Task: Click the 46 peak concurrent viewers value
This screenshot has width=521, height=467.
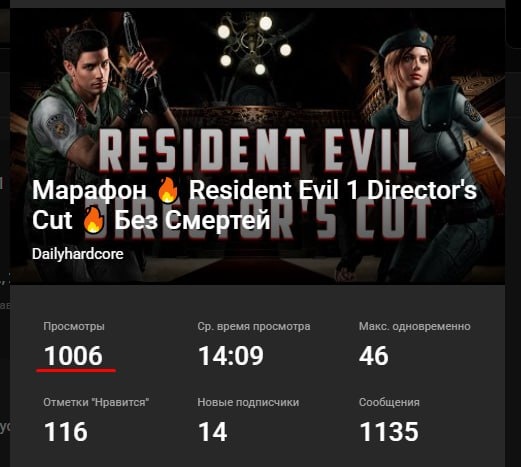Action: [374, 356]
